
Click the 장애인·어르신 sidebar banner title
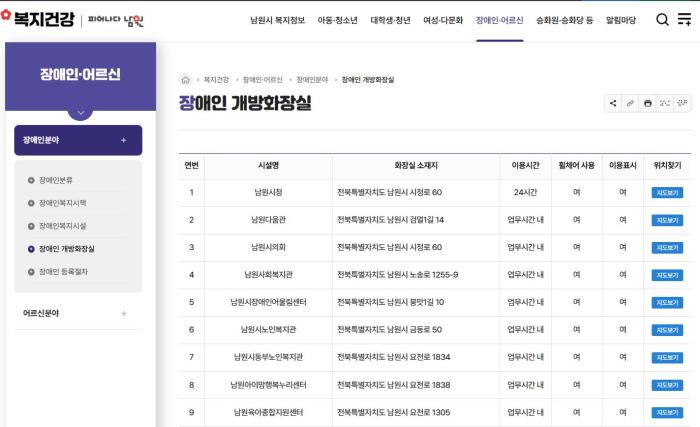coord(80,74)
